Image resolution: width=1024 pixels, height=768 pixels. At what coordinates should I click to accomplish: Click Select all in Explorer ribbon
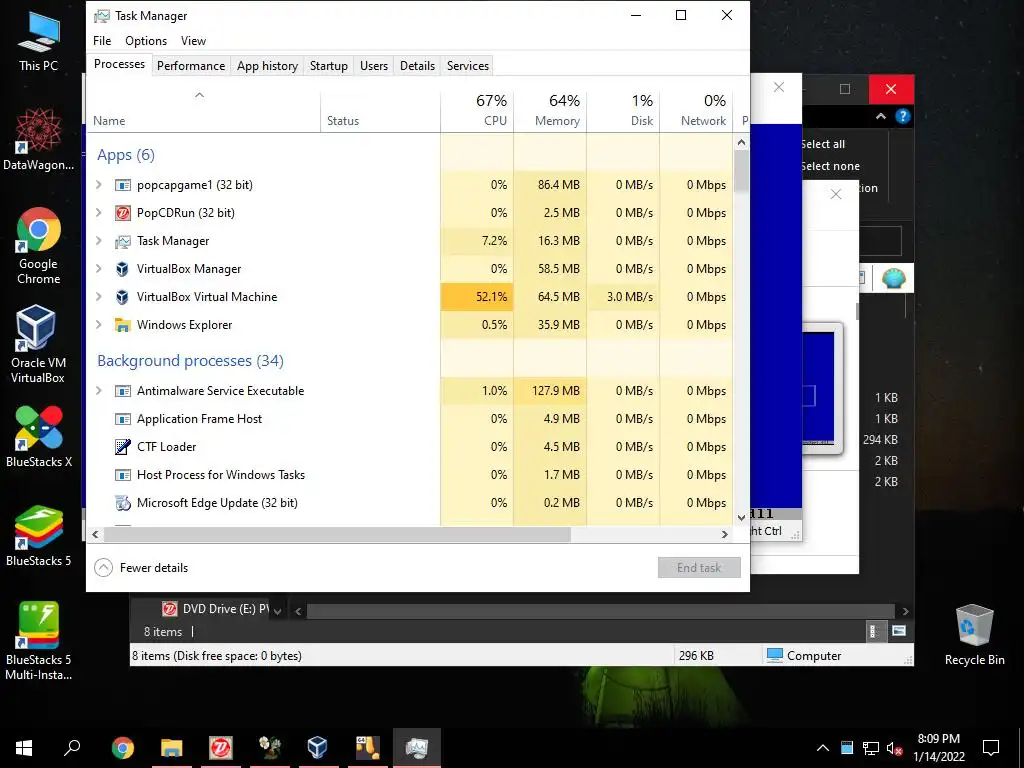(x=823, y=144)
